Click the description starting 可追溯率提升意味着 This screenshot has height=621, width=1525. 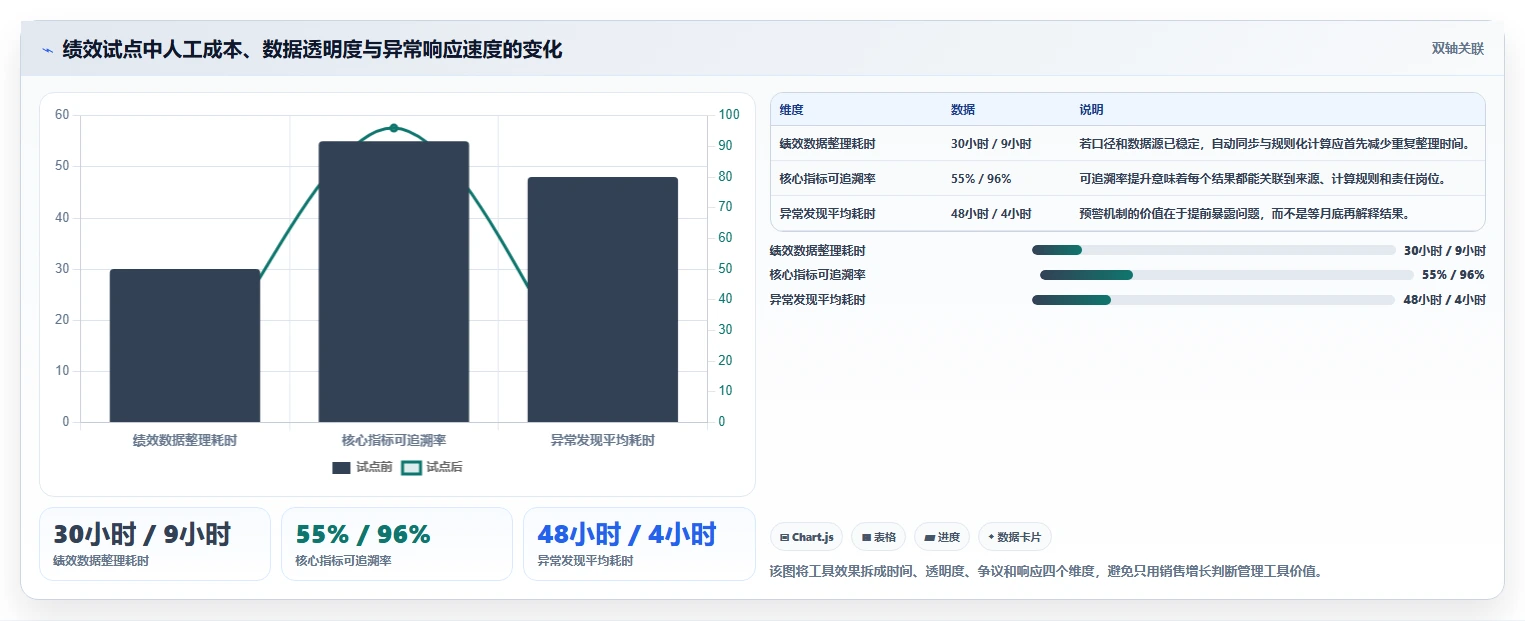[1262, 179]
